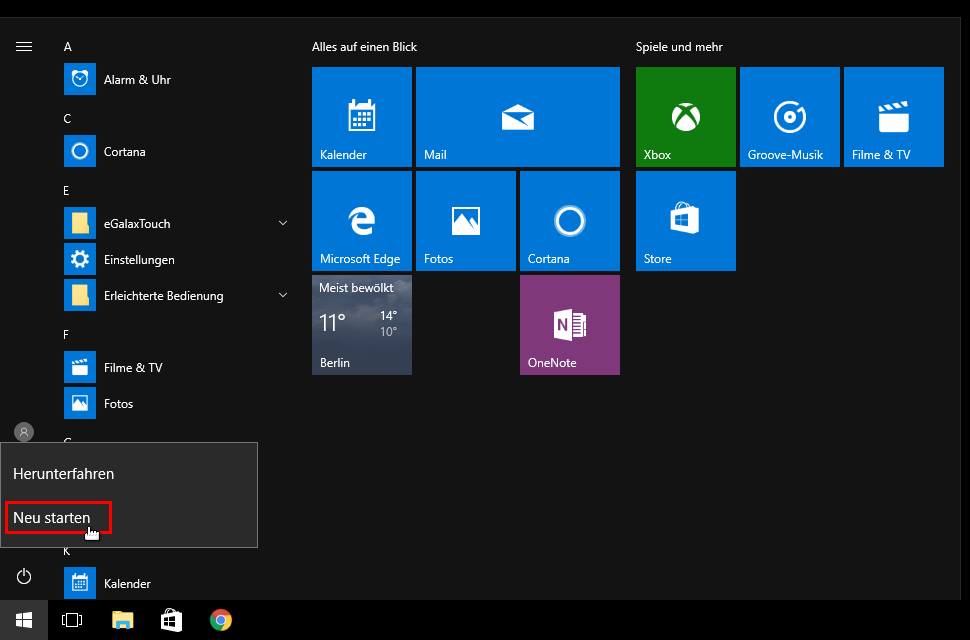Click the letter F group header

pyautogui.click(x=66, y=335)
